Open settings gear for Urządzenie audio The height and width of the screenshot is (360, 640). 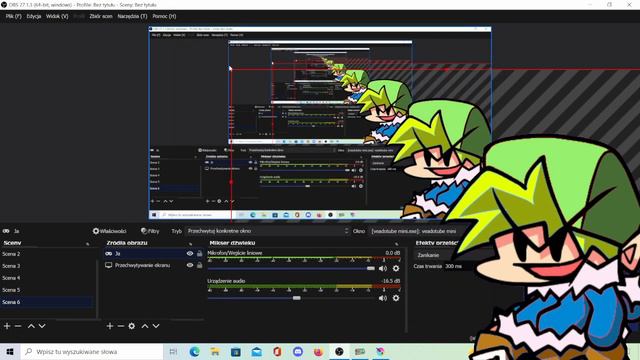coord(396,298)
